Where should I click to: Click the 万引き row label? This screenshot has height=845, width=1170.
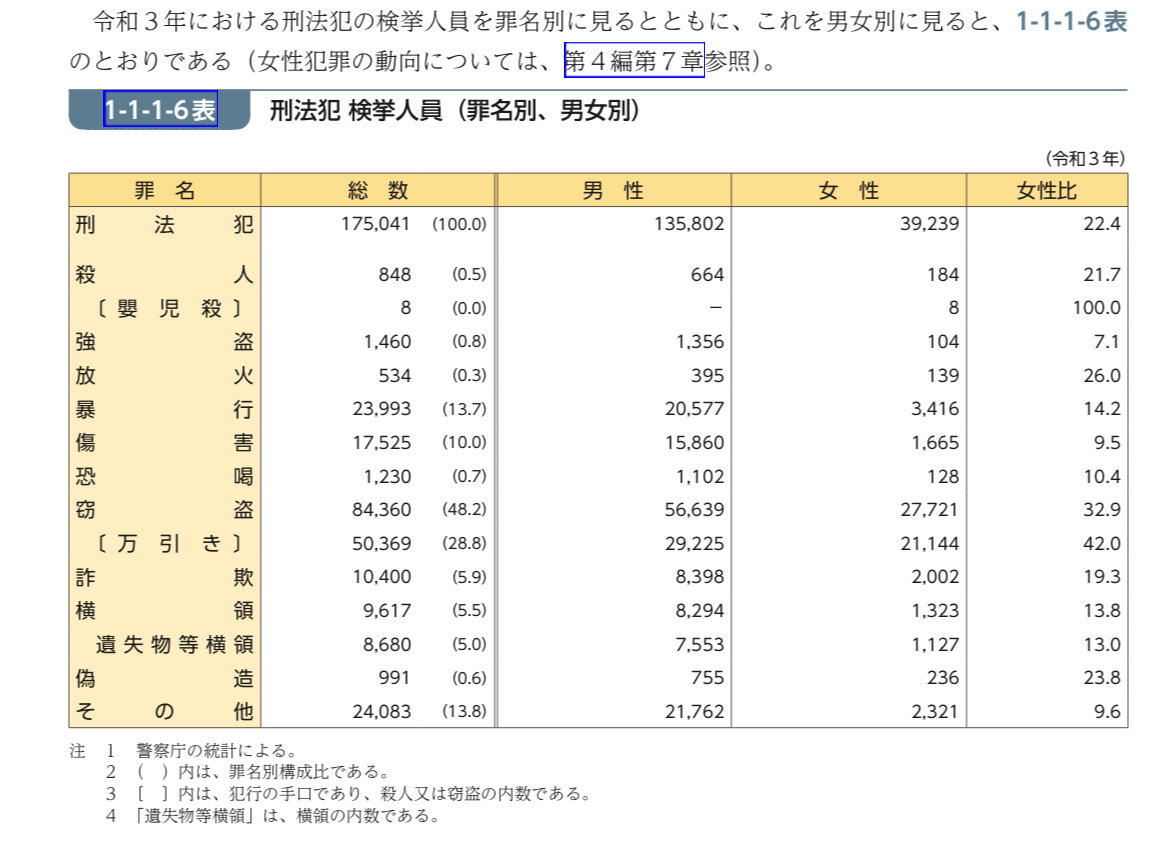coord(169,543)
